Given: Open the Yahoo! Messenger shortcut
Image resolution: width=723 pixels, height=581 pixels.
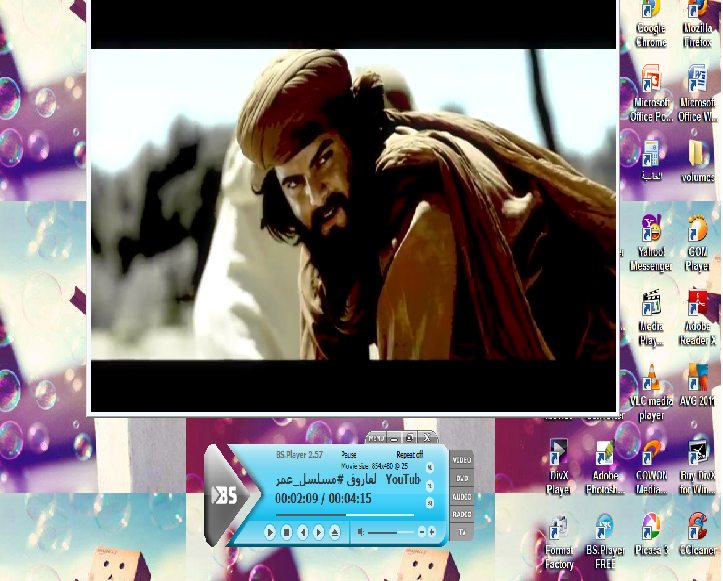Looking at the screenshot, I should (x=651, y=243).
